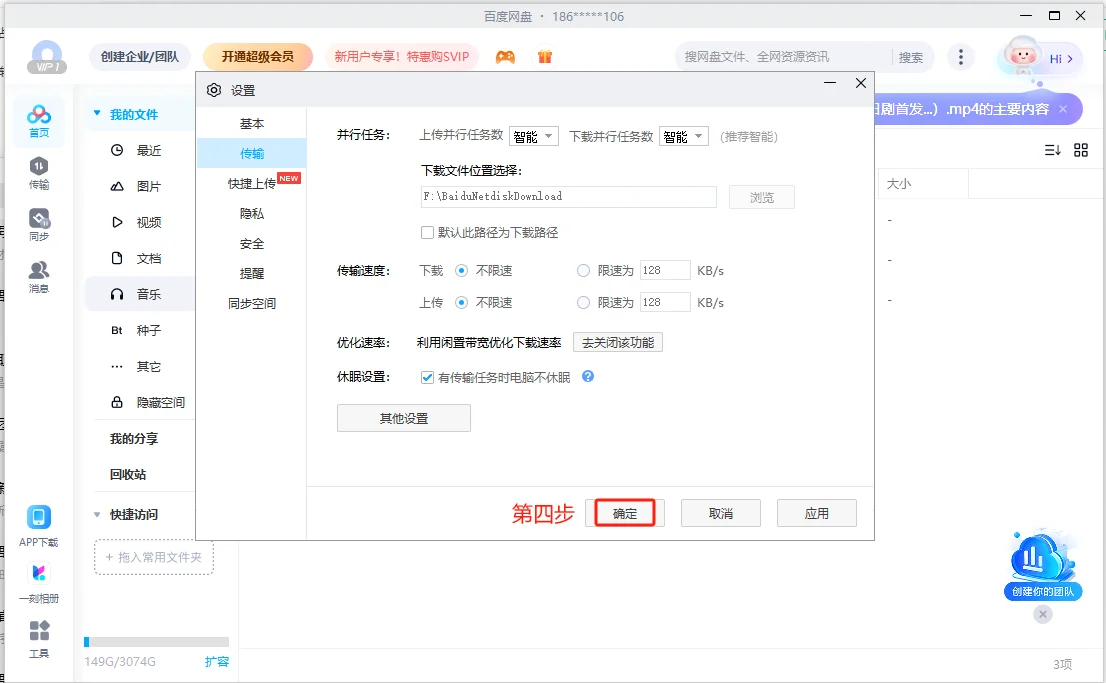The height and width of the screenshot is (683, 1106).
Task: Switch to the 安全 settings tab
Action: [252, 243]
